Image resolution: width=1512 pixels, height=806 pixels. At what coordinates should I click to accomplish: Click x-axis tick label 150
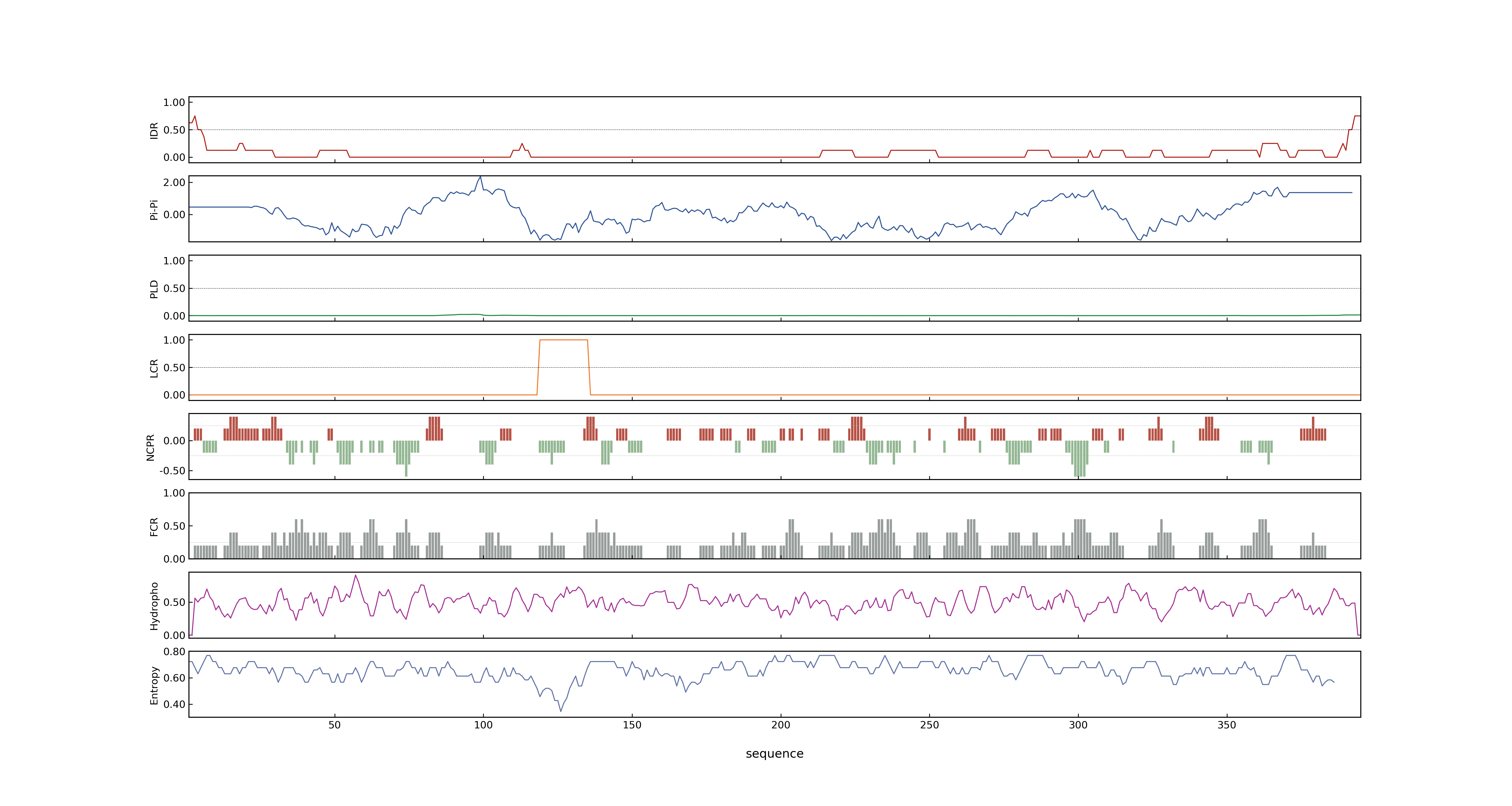pyautogui.click(x=632, y=725)
